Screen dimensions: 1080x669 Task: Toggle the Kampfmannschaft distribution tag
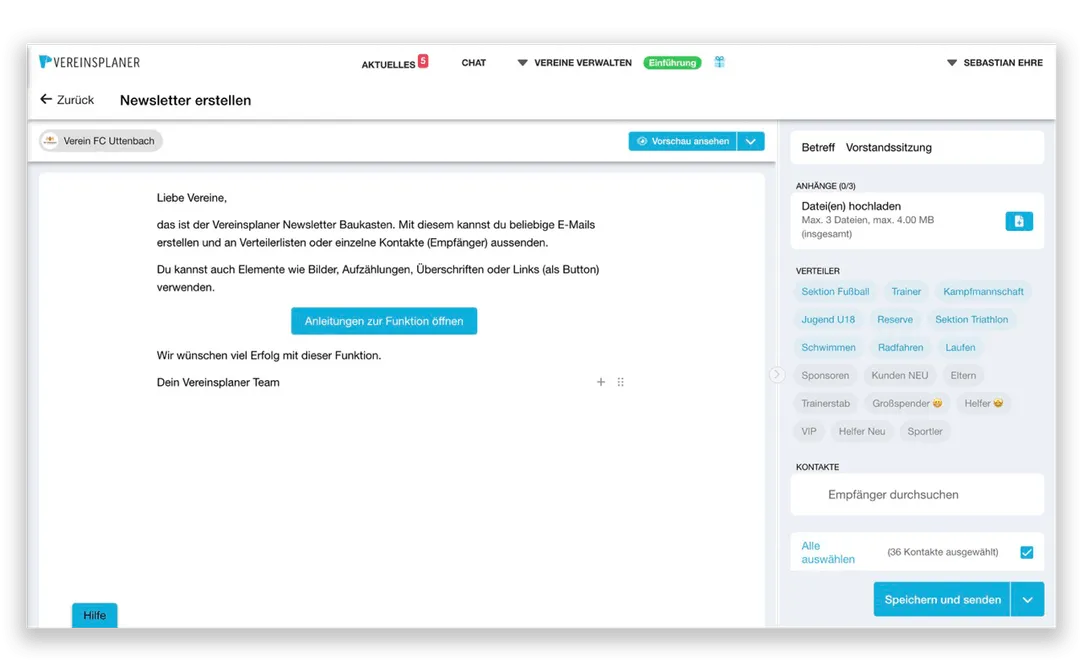point(983,291)
